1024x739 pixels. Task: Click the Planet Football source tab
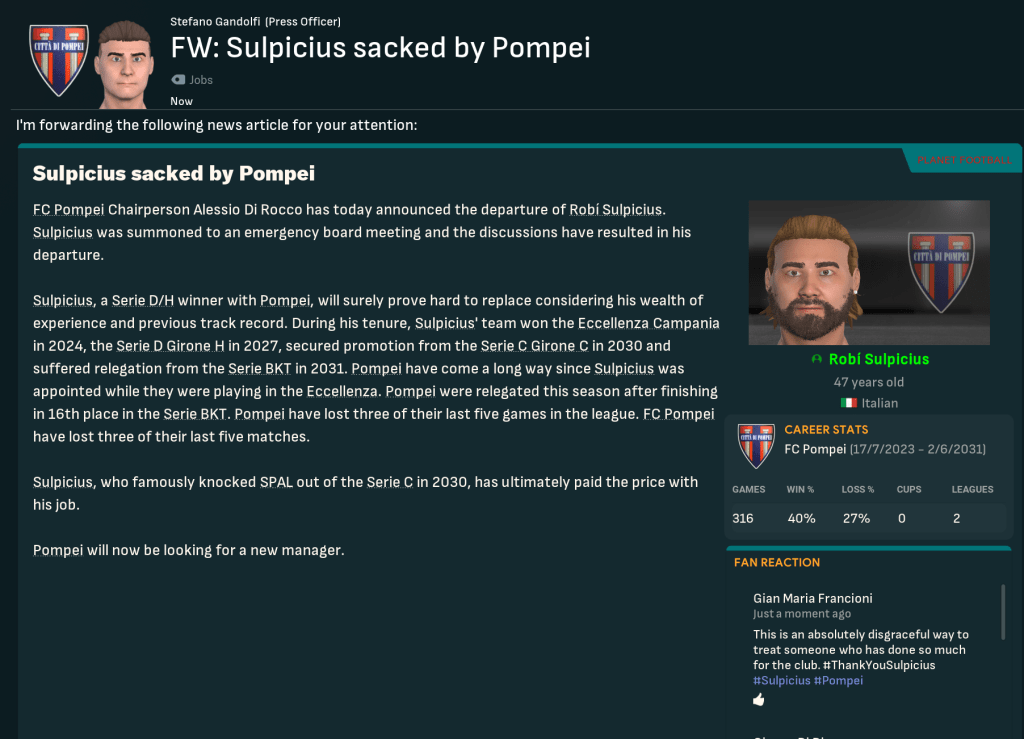click(x=964, y=160)
